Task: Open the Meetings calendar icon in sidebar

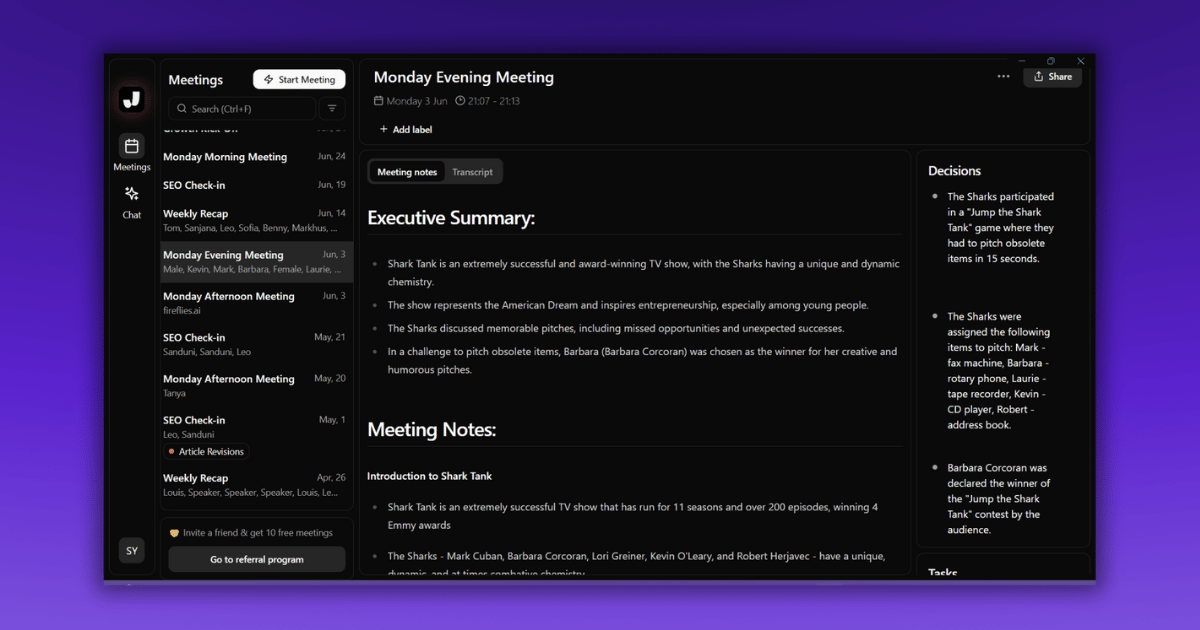Action: tap(131, 146)
